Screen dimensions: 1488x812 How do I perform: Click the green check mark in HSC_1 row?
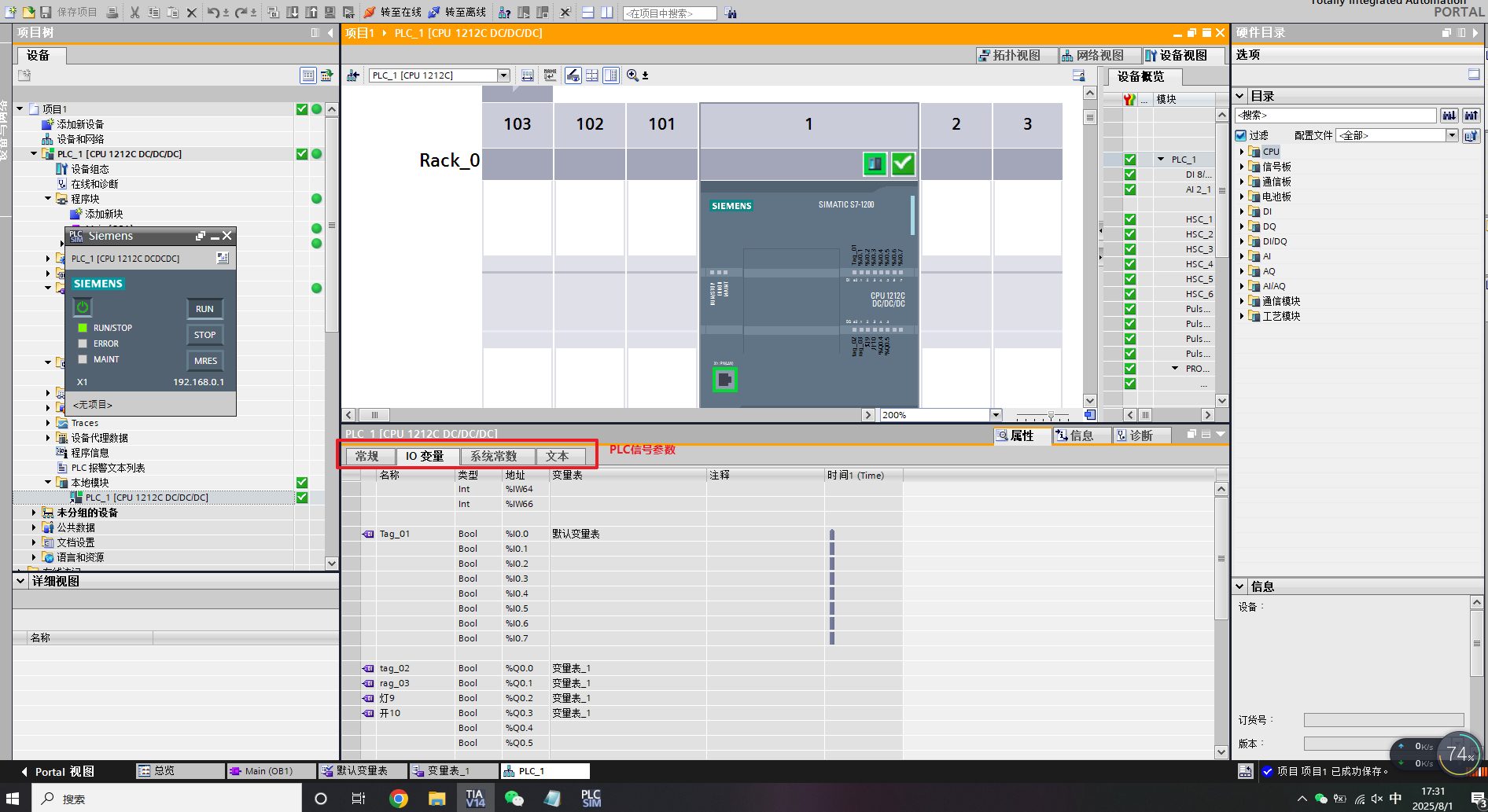[x=1129, y=219]
